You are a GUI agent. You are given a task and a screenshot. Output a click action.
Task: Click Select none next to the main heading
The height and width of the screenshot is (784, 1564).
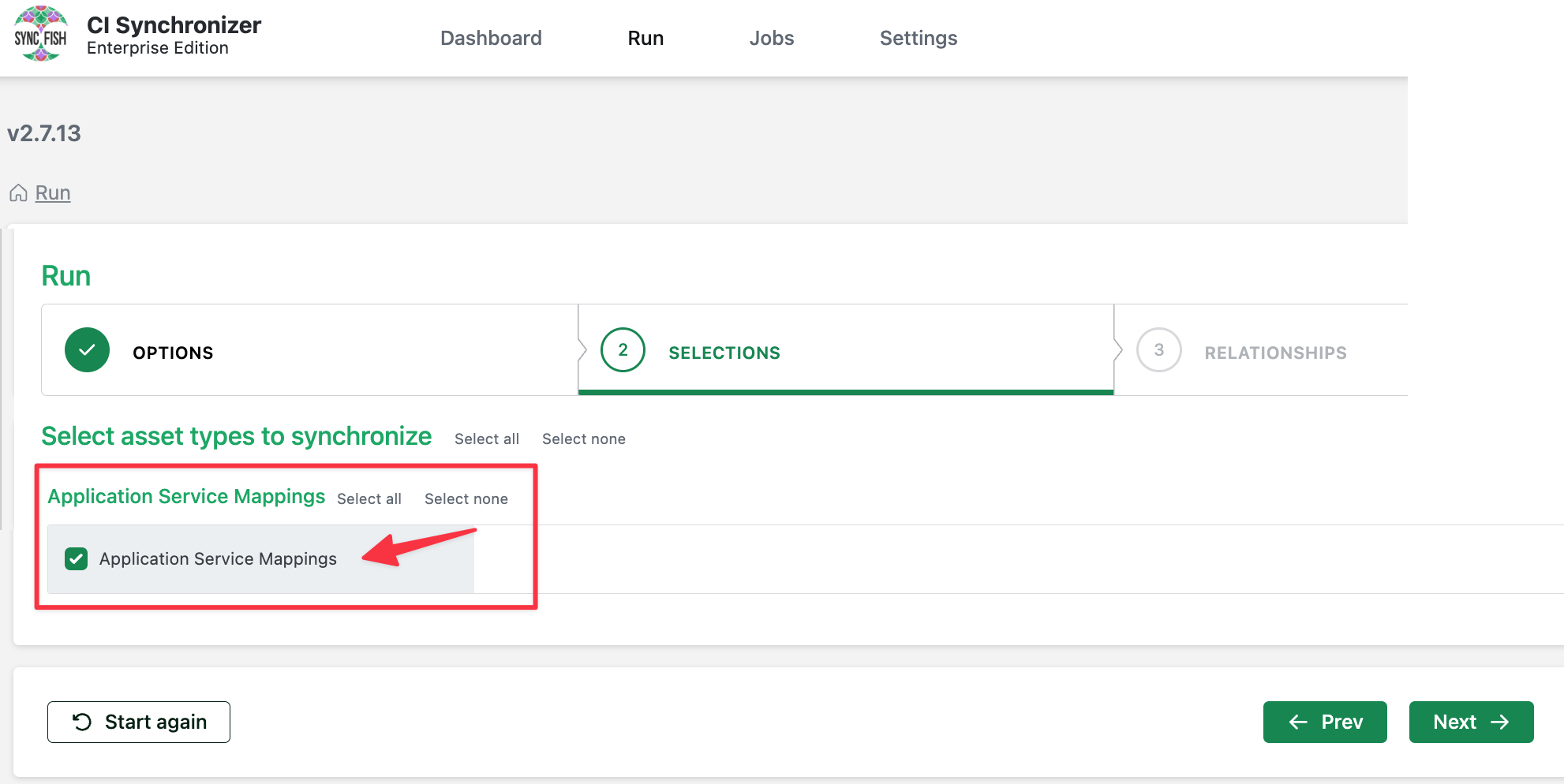[x=584, y=439]
